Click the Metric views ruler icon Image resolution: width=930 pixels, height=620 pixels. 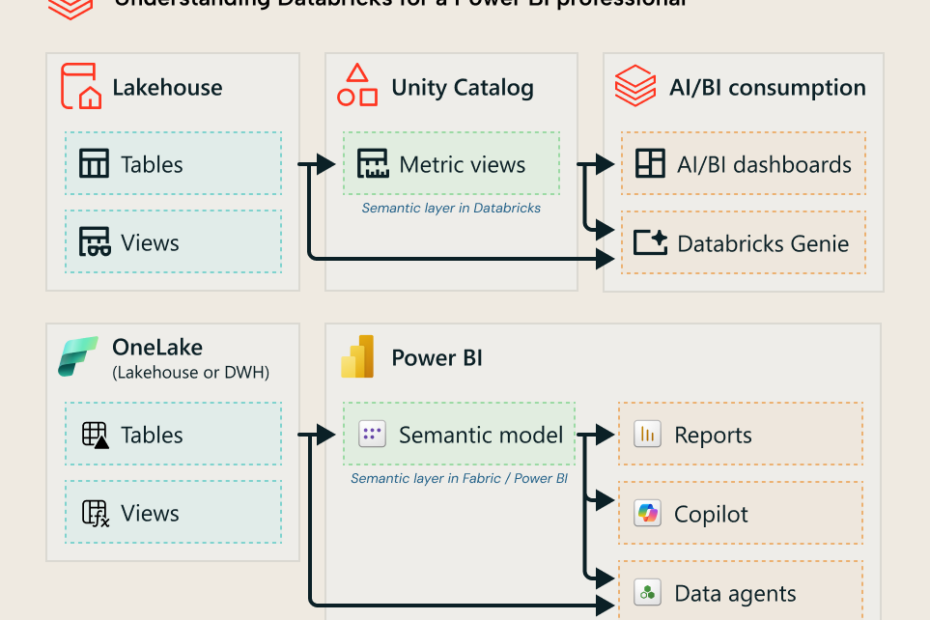pyautogui.click(x=373, y=164)
